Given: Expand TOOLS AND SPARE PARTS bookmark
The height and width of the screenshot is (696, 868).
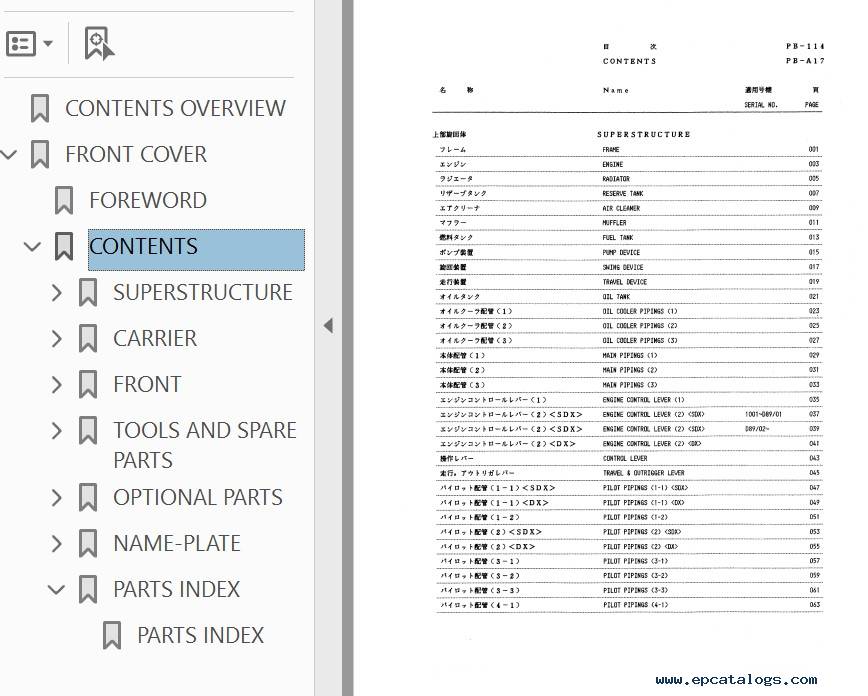Looking at the screenshot, I should (x=56, y=430).
